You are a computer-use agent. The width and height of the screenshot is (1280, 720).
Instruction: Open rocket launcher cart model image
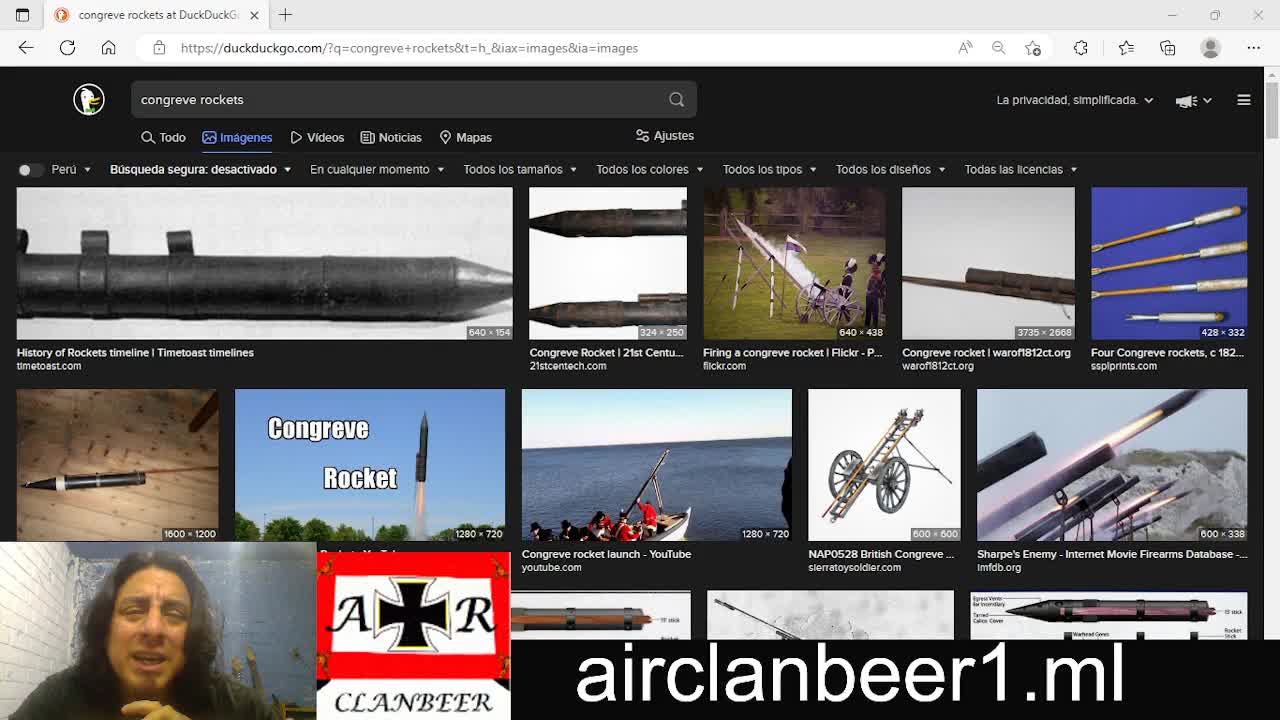click(x=884, y=465)
